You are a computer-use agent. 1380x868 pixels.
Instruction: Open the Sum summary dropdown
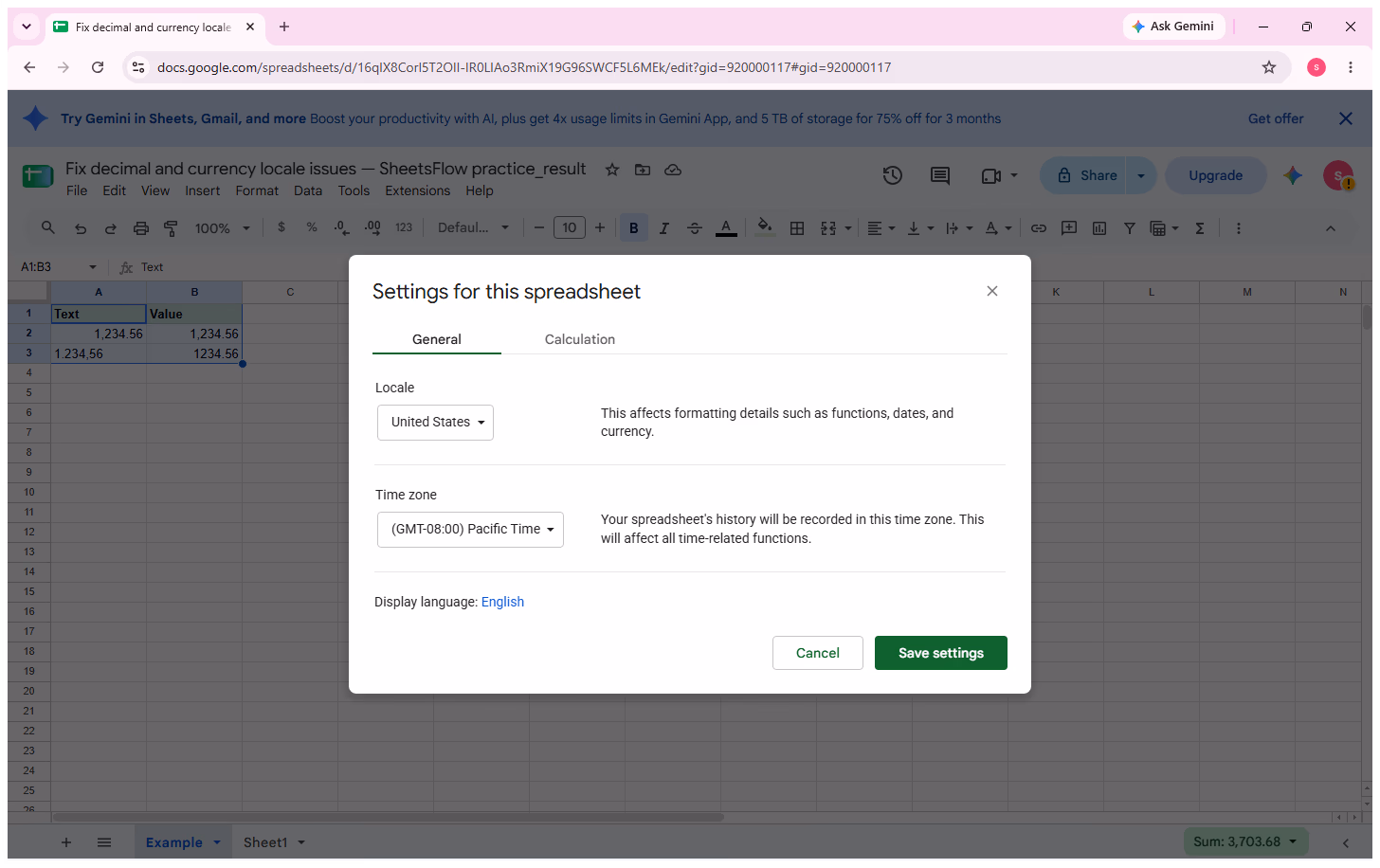(1245, 841)
